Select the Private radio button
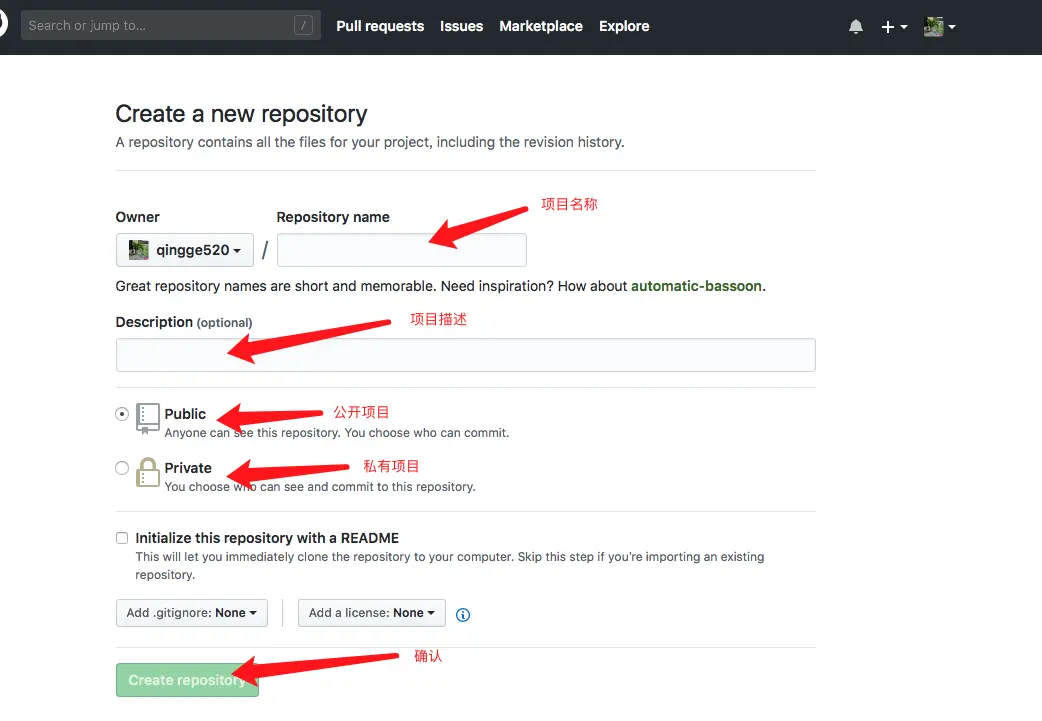 point(122,468)
